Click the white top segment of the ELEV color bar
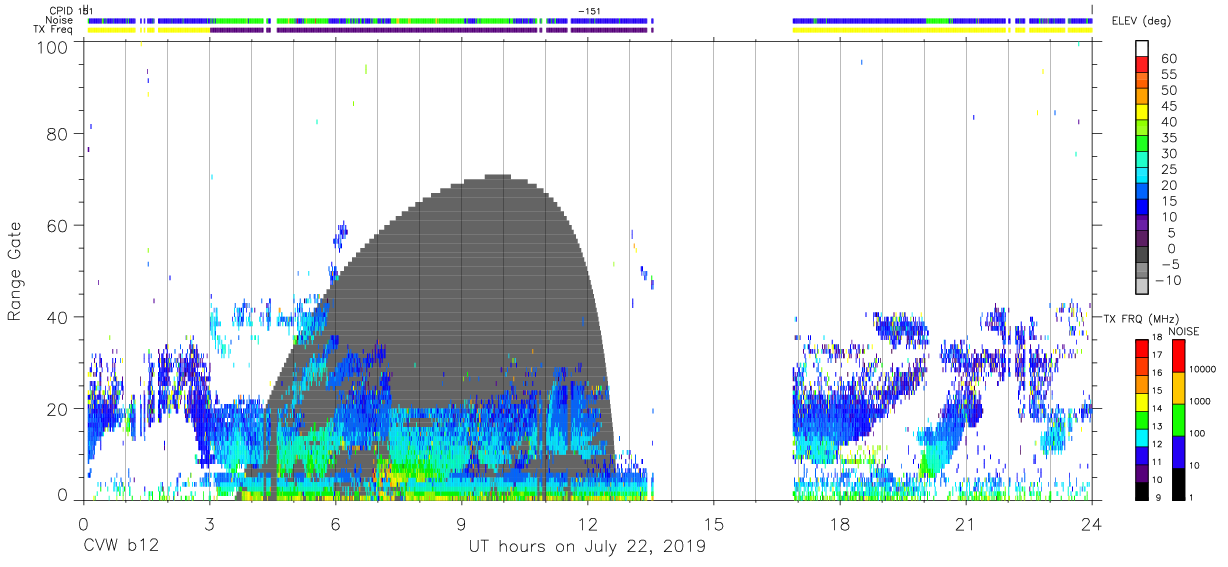The width and height of the screenshot is (1228, 567). tap(1143, 49)
